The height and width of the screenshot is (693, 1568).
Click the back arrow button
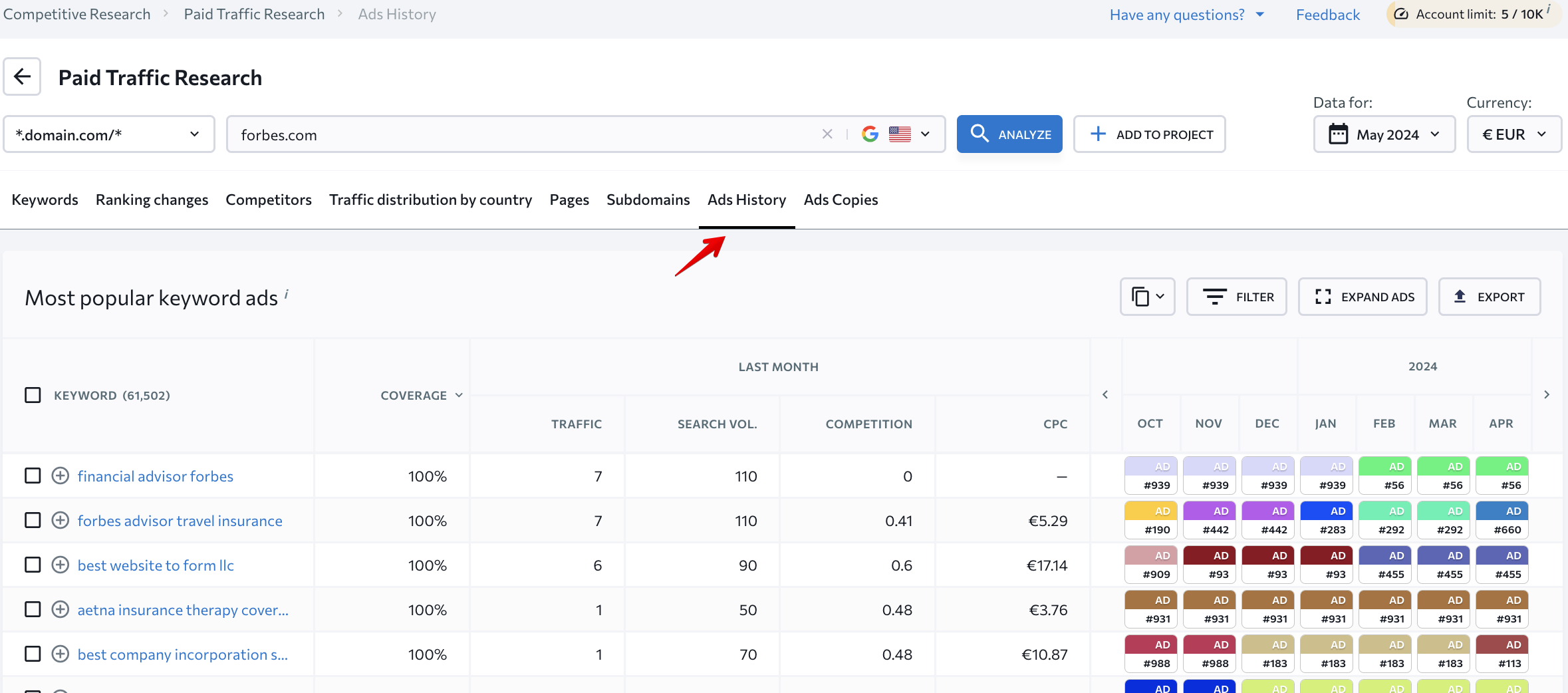pyautogui.click(x=22, y=76)
